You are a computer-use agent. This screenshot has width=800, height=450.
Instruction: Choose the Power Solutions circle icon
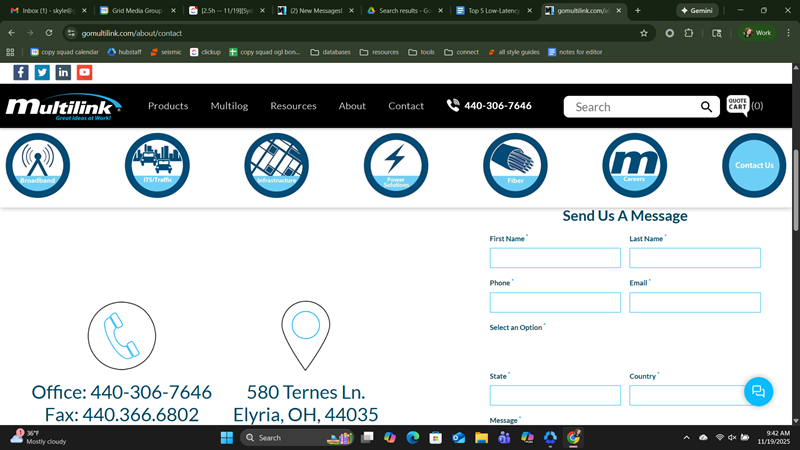[x=396, y=165]
